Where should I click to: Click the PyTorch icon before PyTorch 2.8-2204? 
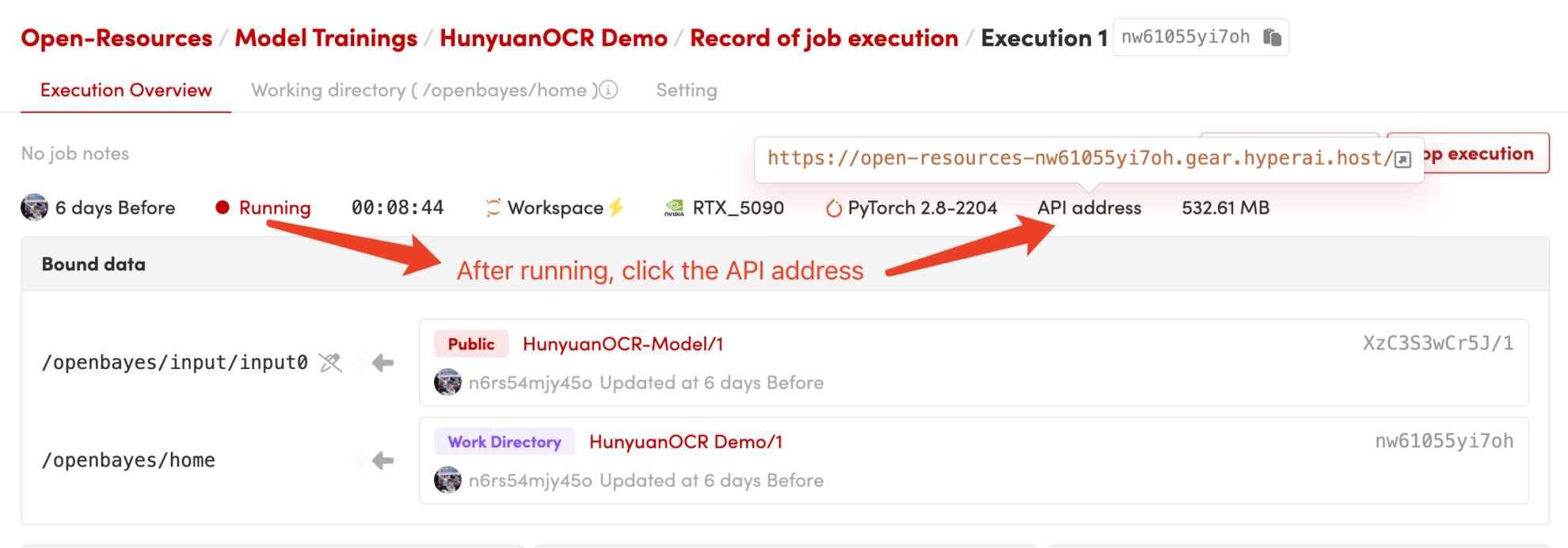tap(833, 208)
